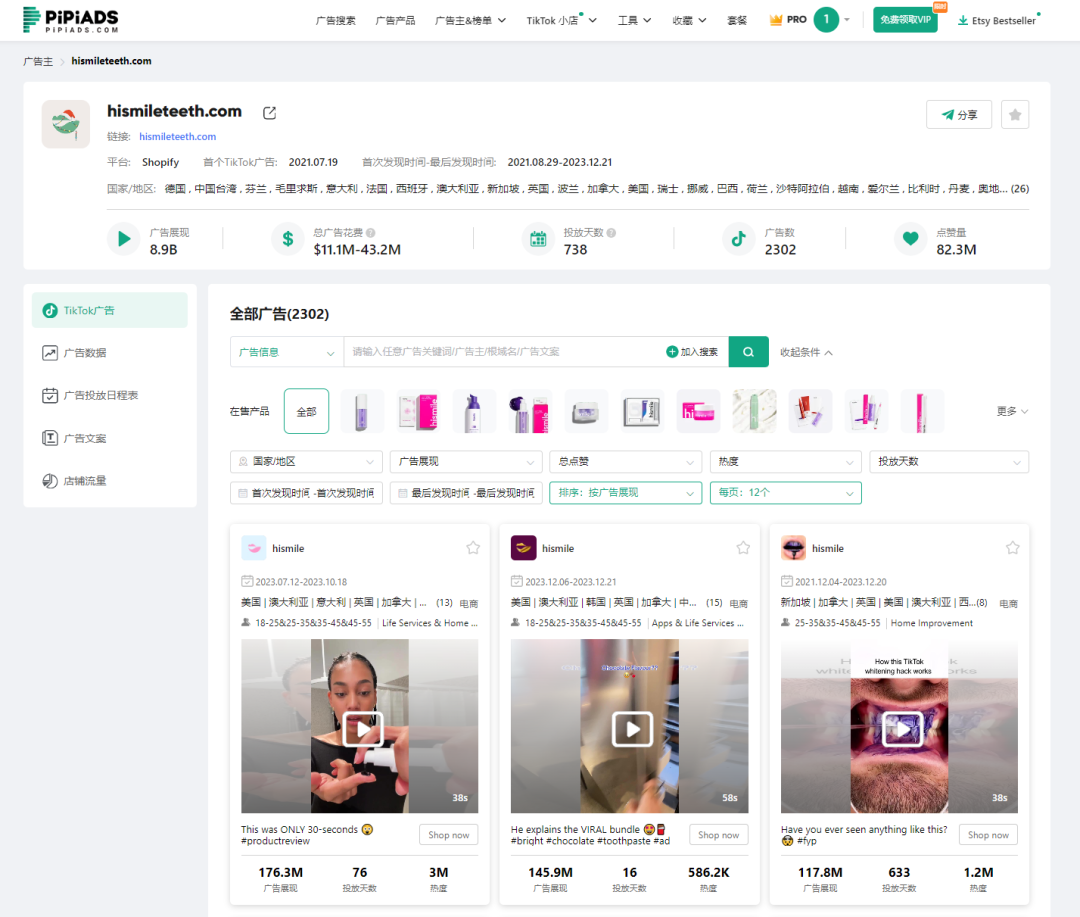Click the 总广告花费 help question icon
The image size is (1080, 917).
pyautogui.click(x=371, y=233)
